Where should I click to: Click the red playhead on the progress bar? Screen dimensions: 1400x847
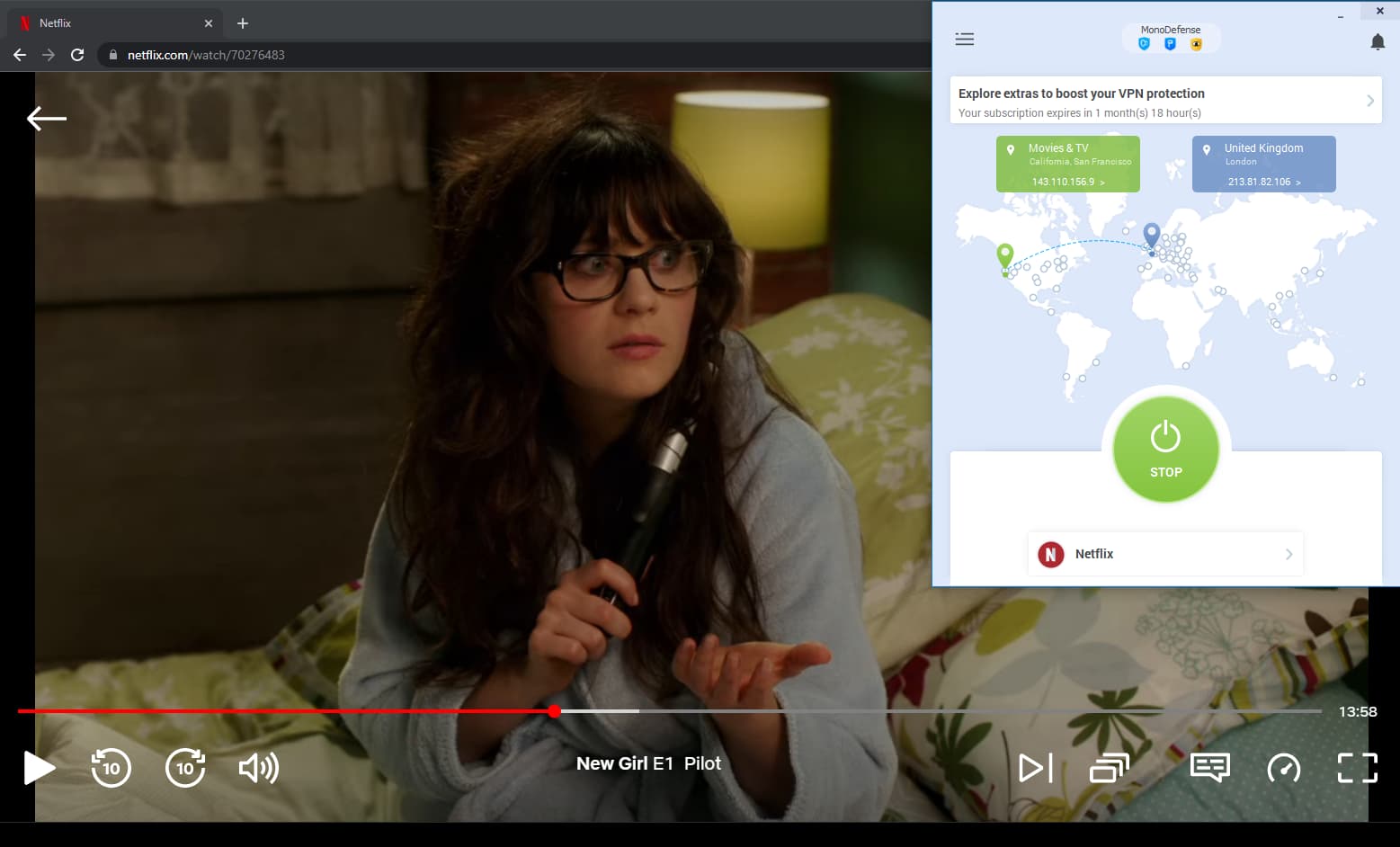pyautogui.click(x=555, y=711)
